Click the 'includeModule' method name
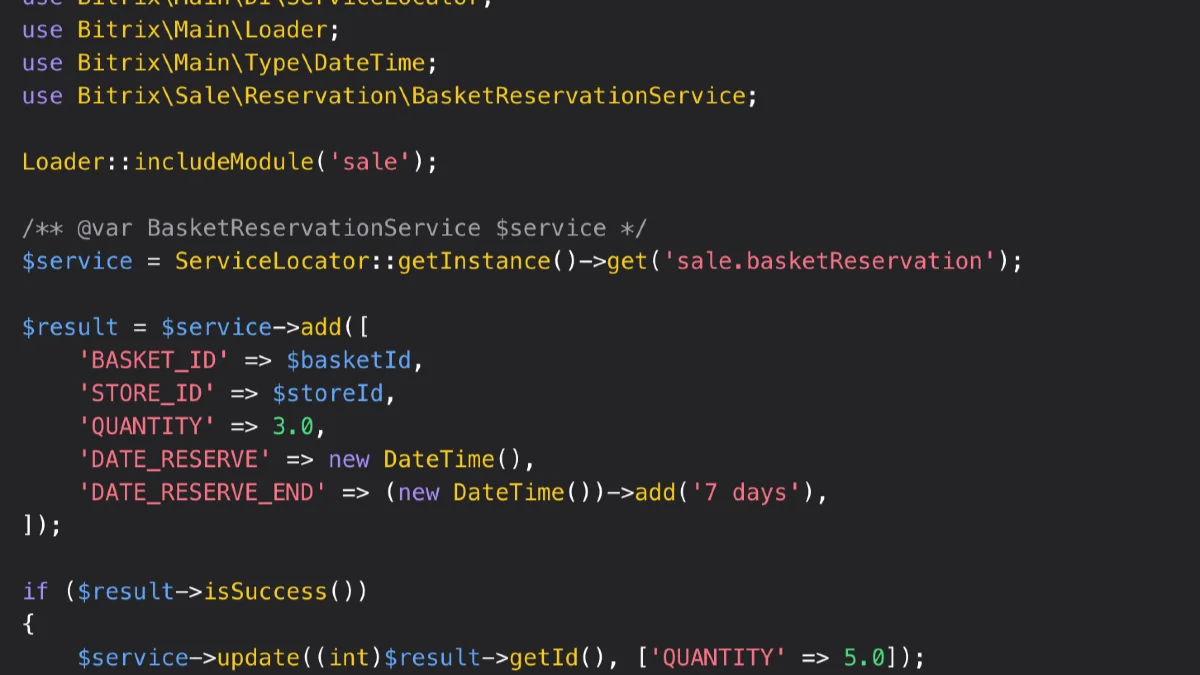Viewport: 1200px width, 675px height. pos(223,162)
